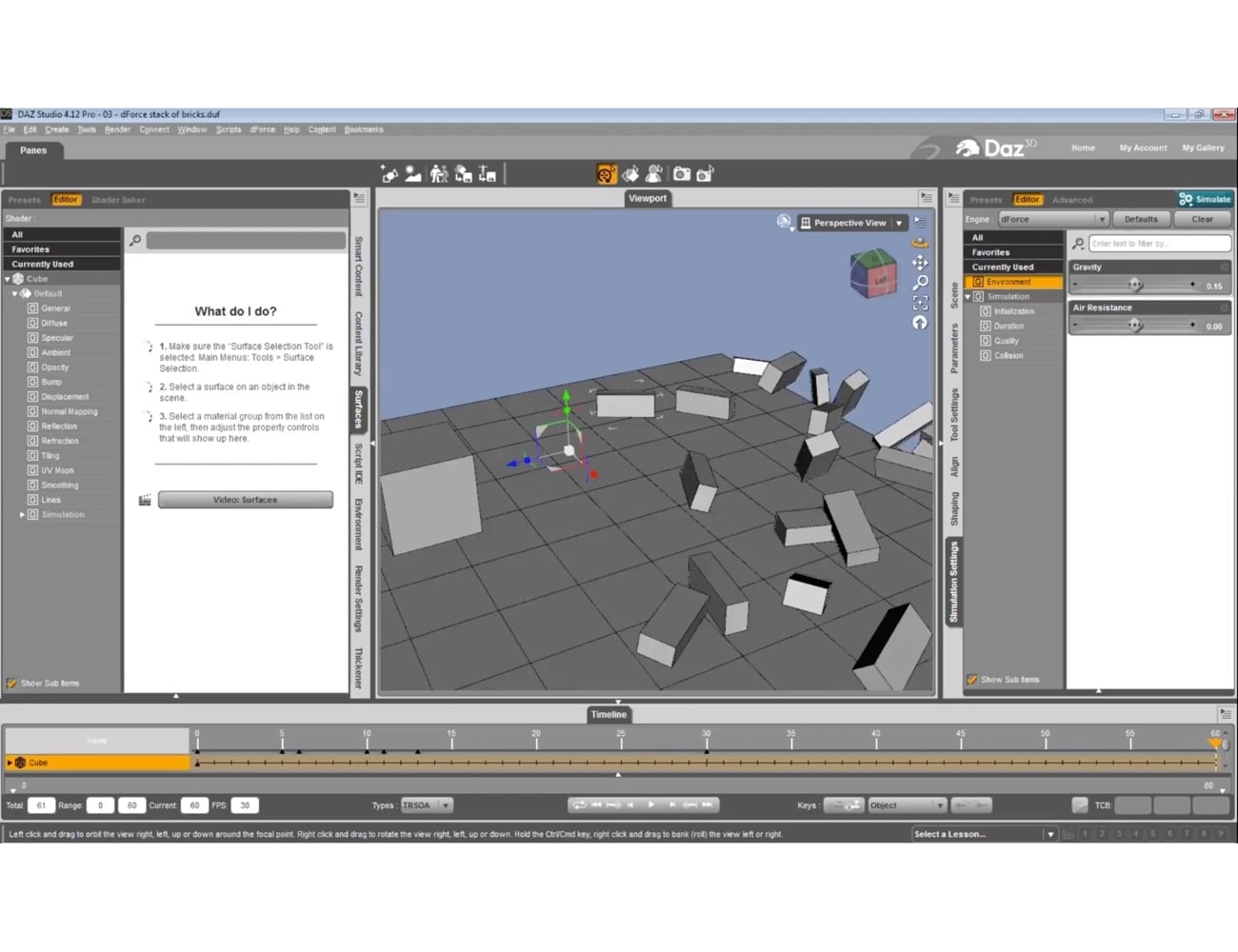Click the Video: Surfaces film icon
Viewport: 1238px width, 952px height.
pos(145,500)
